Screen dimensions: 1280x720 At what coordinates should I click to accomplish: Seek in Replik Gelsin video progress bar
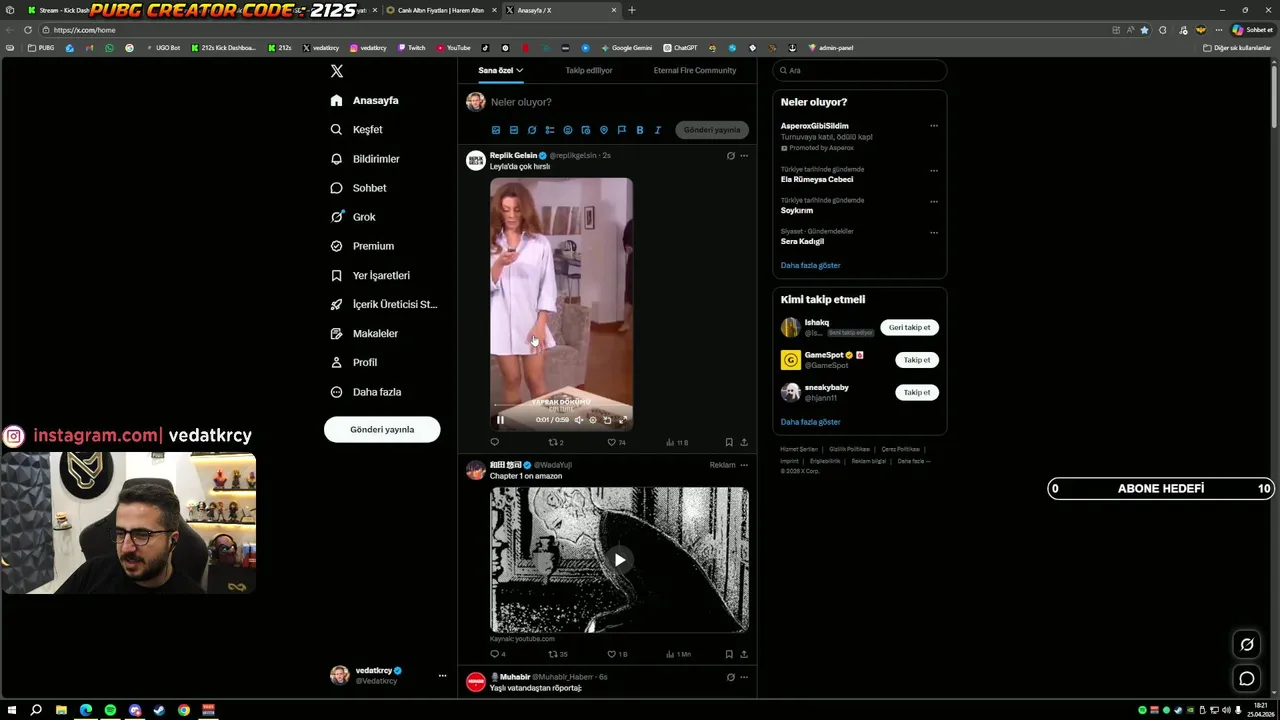coord(561,405)
